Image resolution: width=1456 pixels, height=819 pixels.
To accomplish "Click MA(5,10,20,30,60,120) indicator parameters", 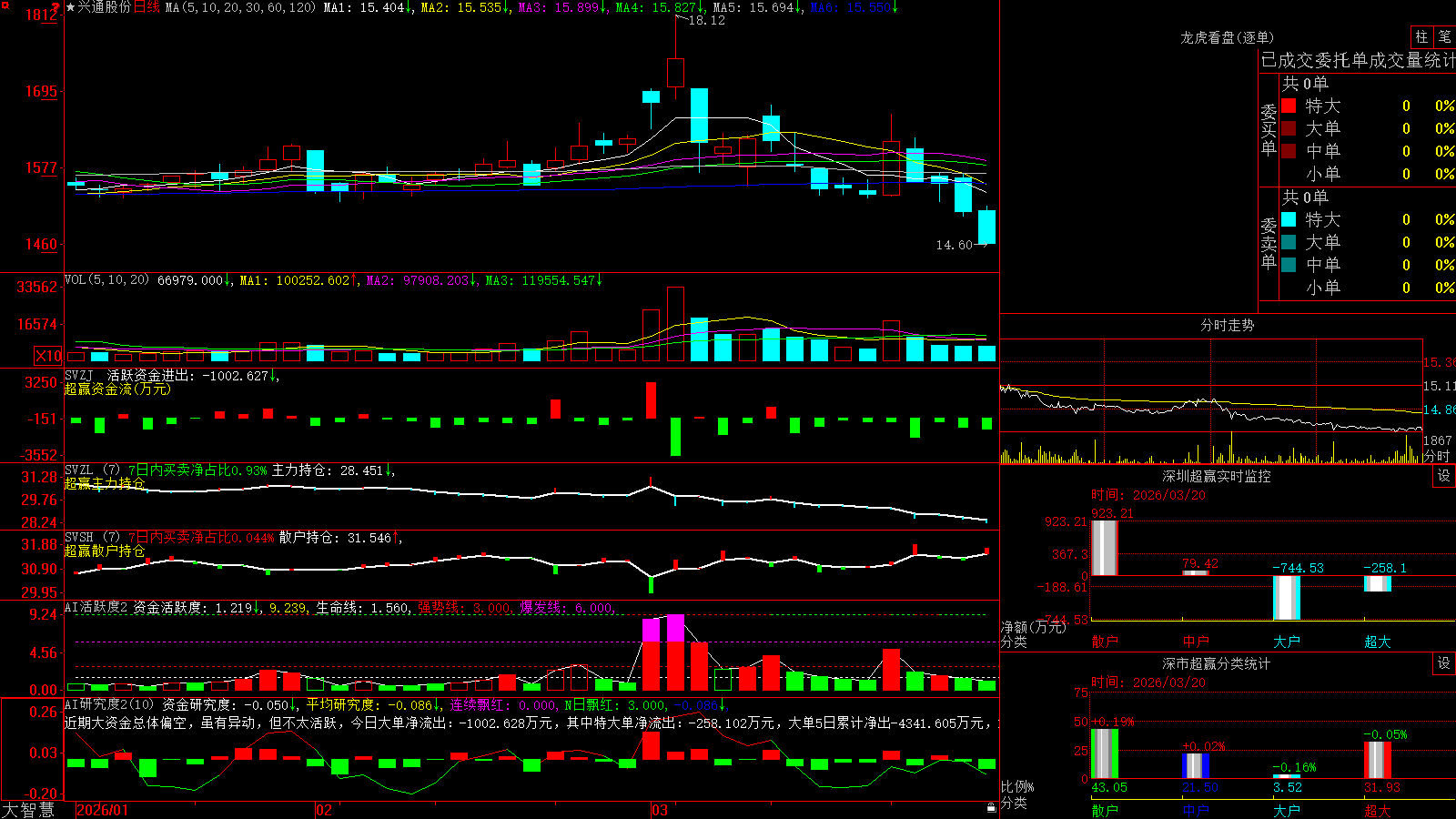I will (241, 7).
